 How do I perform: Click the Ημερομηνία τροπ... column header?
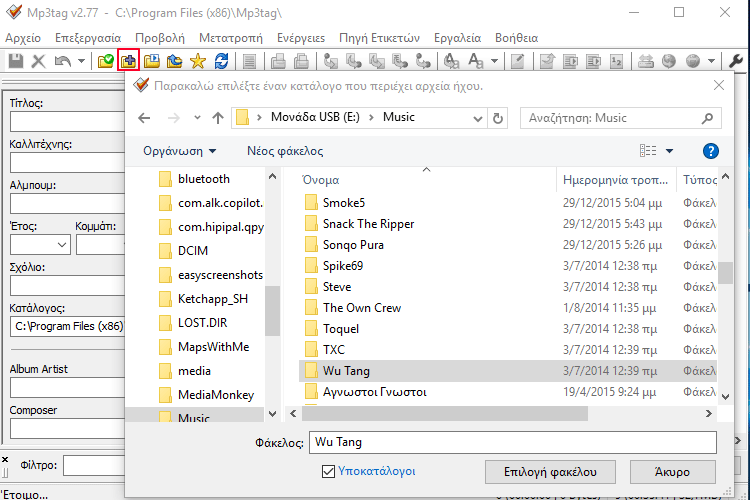(x=616, y=180)
